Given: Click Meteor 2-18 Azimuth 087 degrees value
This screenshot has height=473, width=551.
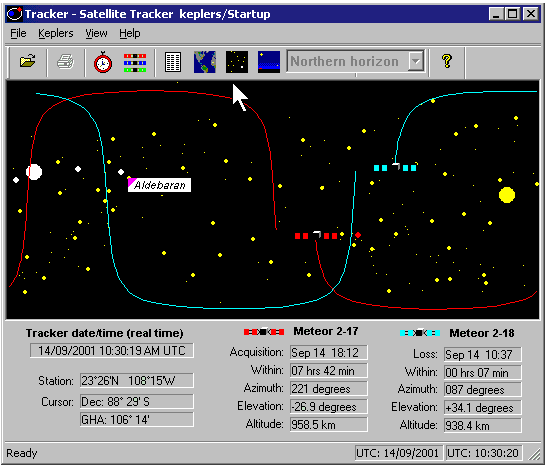Looking at the screenshot, I should 482,390.
